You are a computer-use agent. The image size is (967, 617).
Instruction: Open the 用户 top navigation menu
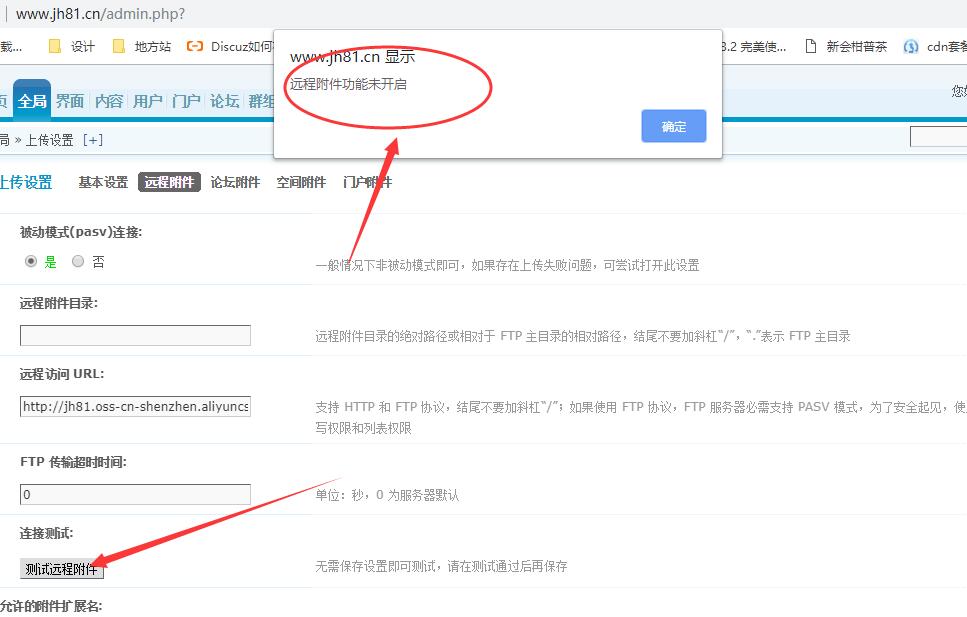(x=147, y=101)
